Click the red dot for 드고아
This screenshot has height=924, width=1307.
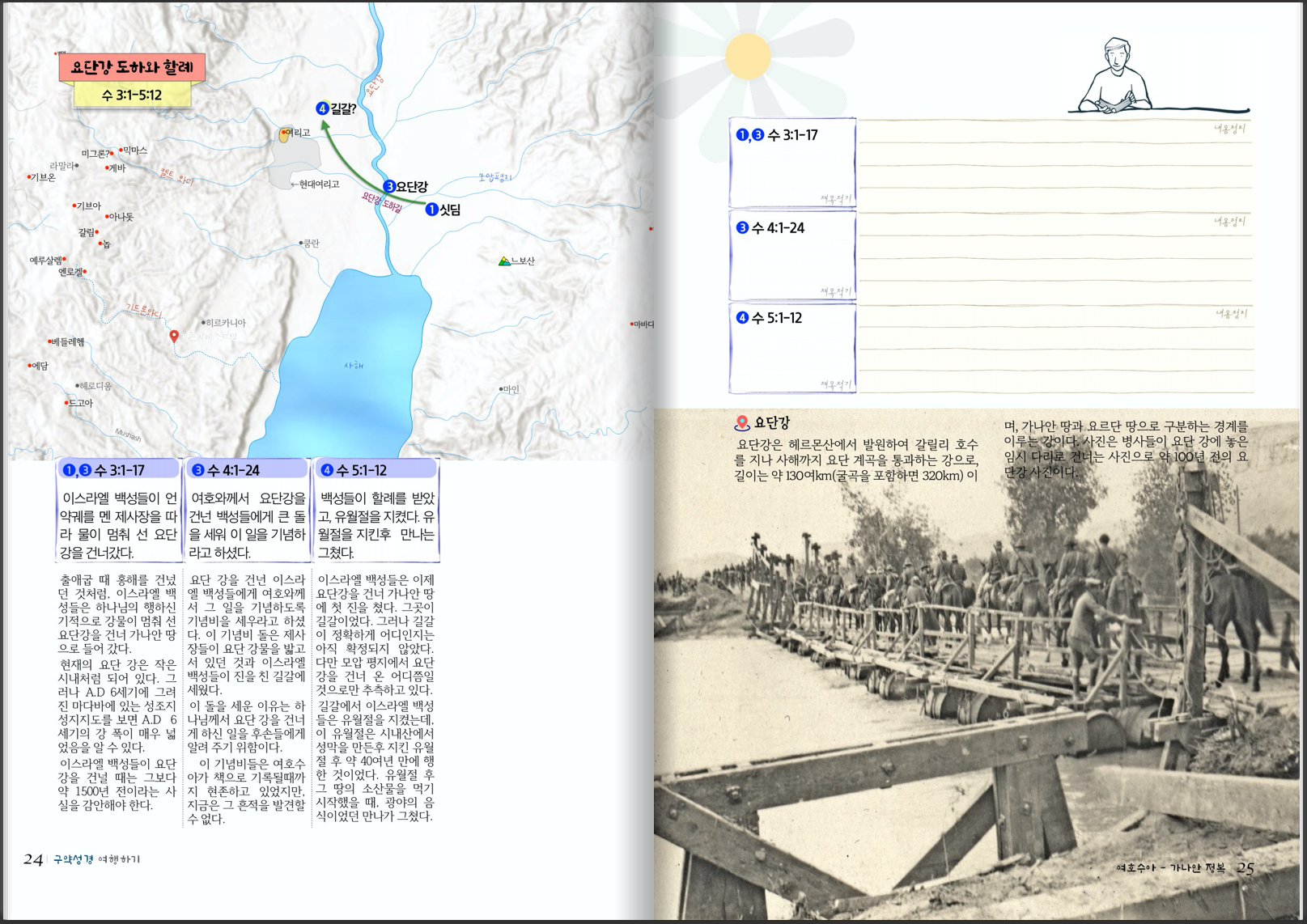click(66, 402)
